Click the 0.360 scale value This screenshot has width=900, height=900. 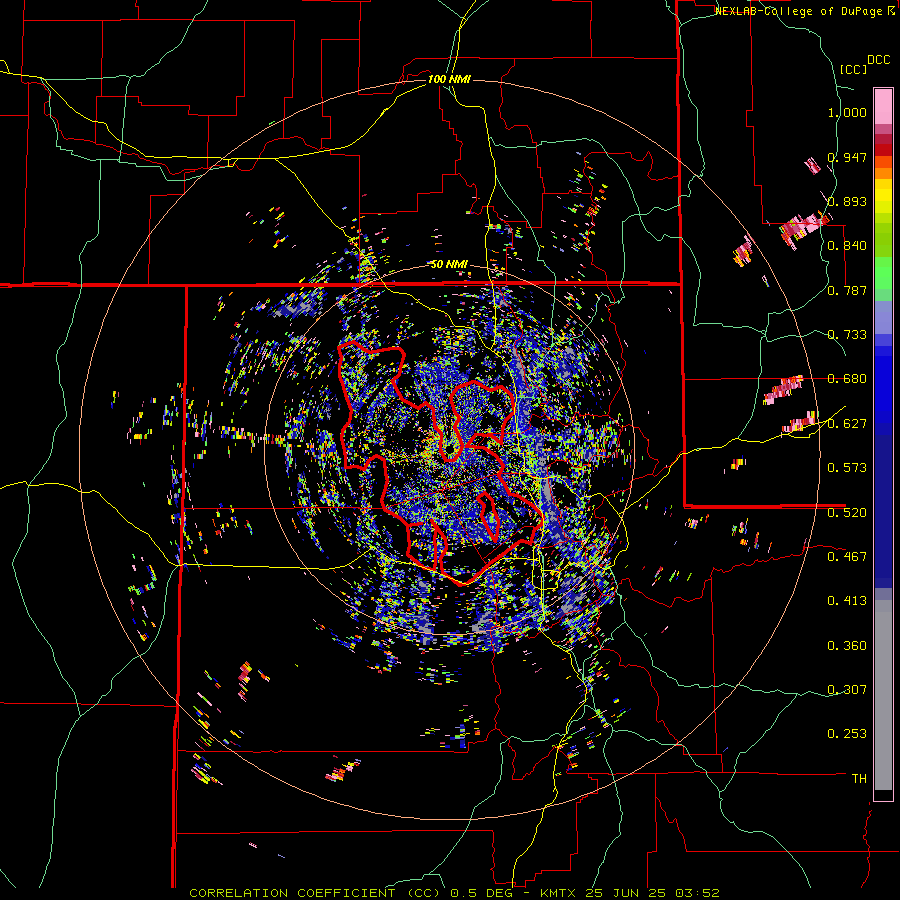pyautogui.click(x=847, y=646)
